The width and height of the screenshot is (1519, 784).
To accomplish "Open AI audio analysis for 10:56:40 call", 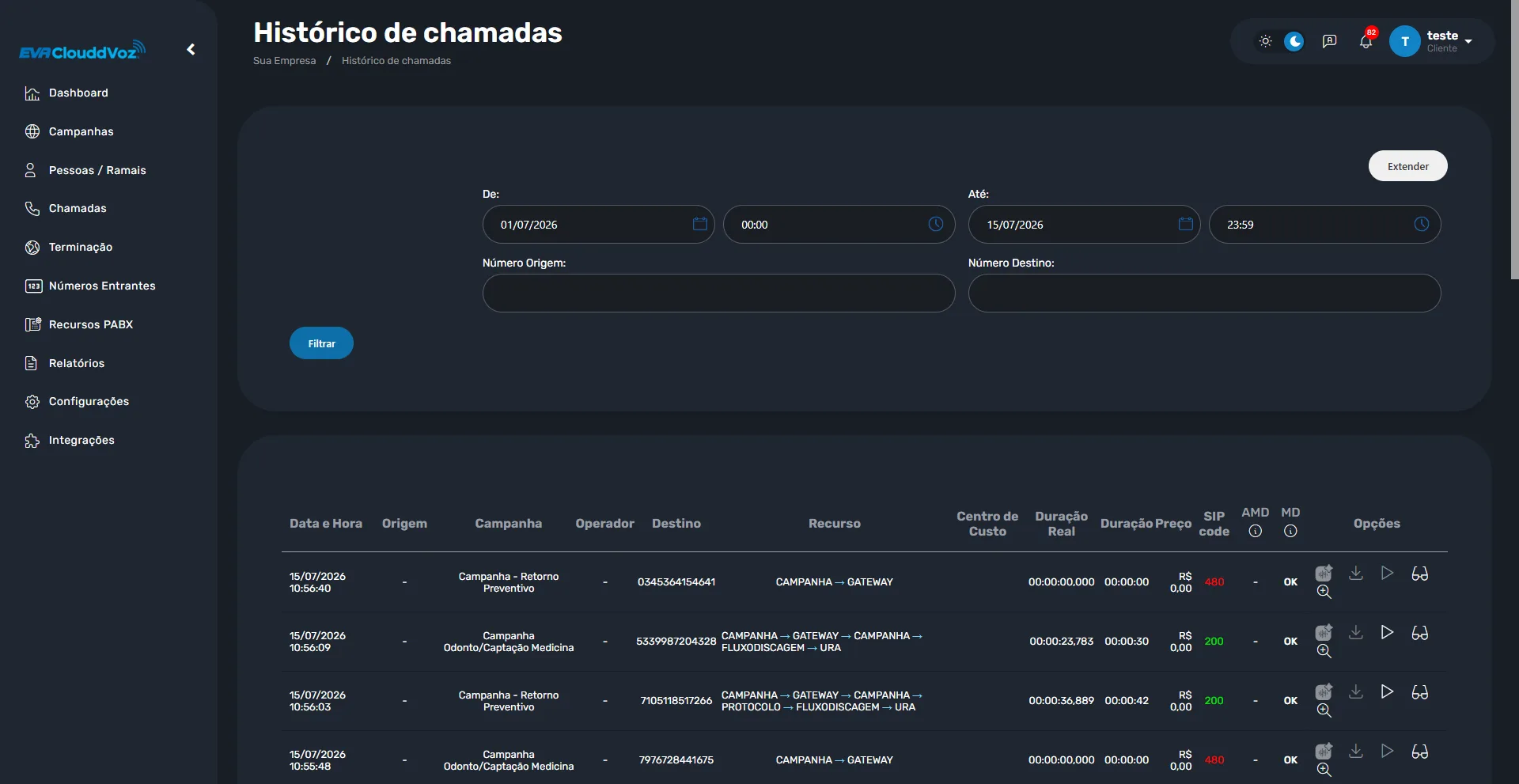I will [x=1324, y=573].
